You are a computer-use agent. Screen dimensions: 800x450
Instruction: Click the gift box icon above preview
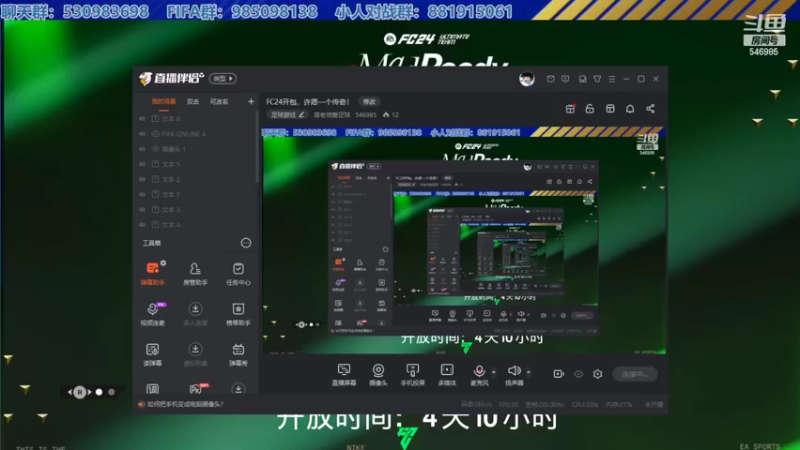(570, 109)
